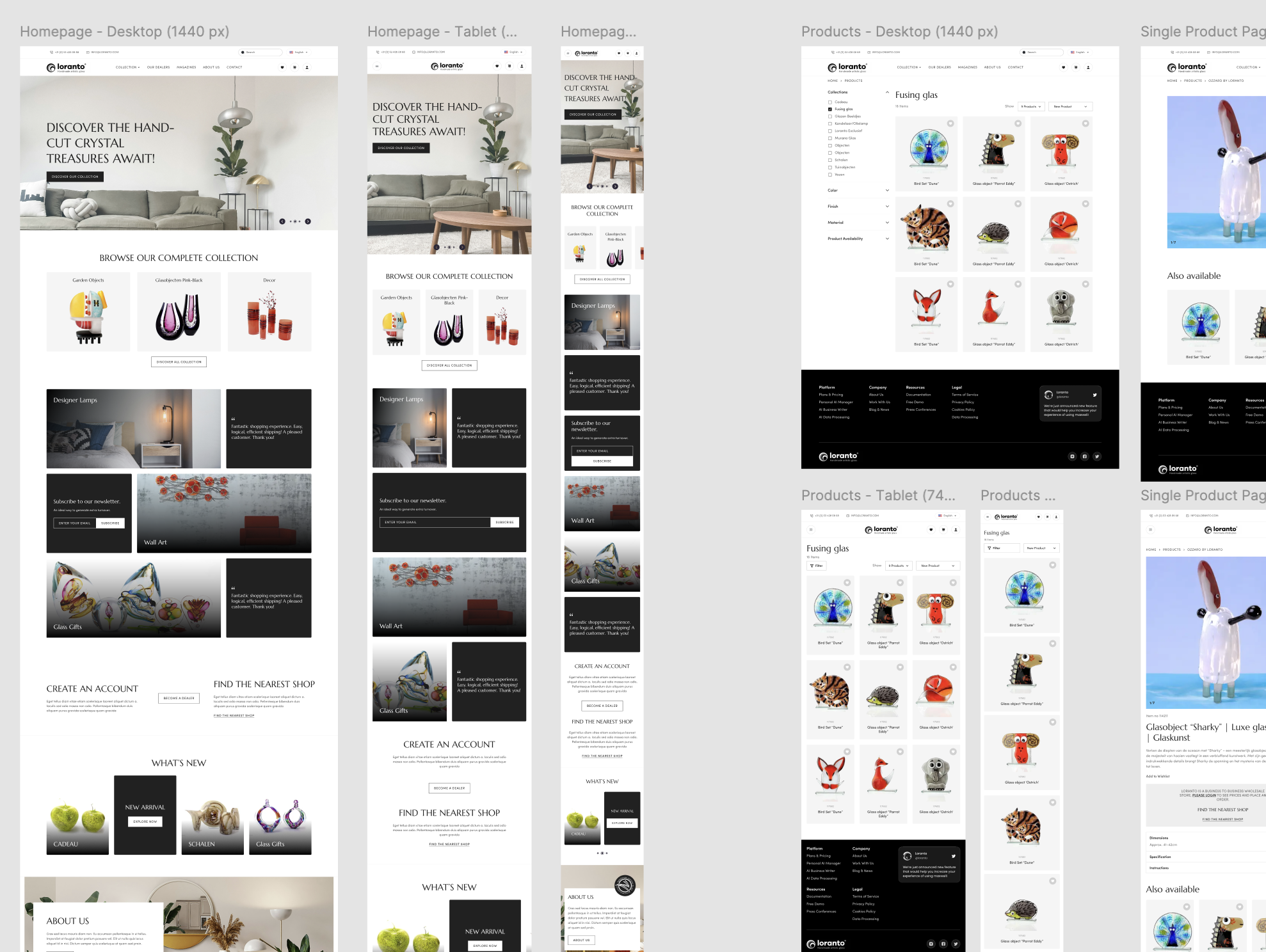Check the Schalen checkbox

[x=830, y=160]
